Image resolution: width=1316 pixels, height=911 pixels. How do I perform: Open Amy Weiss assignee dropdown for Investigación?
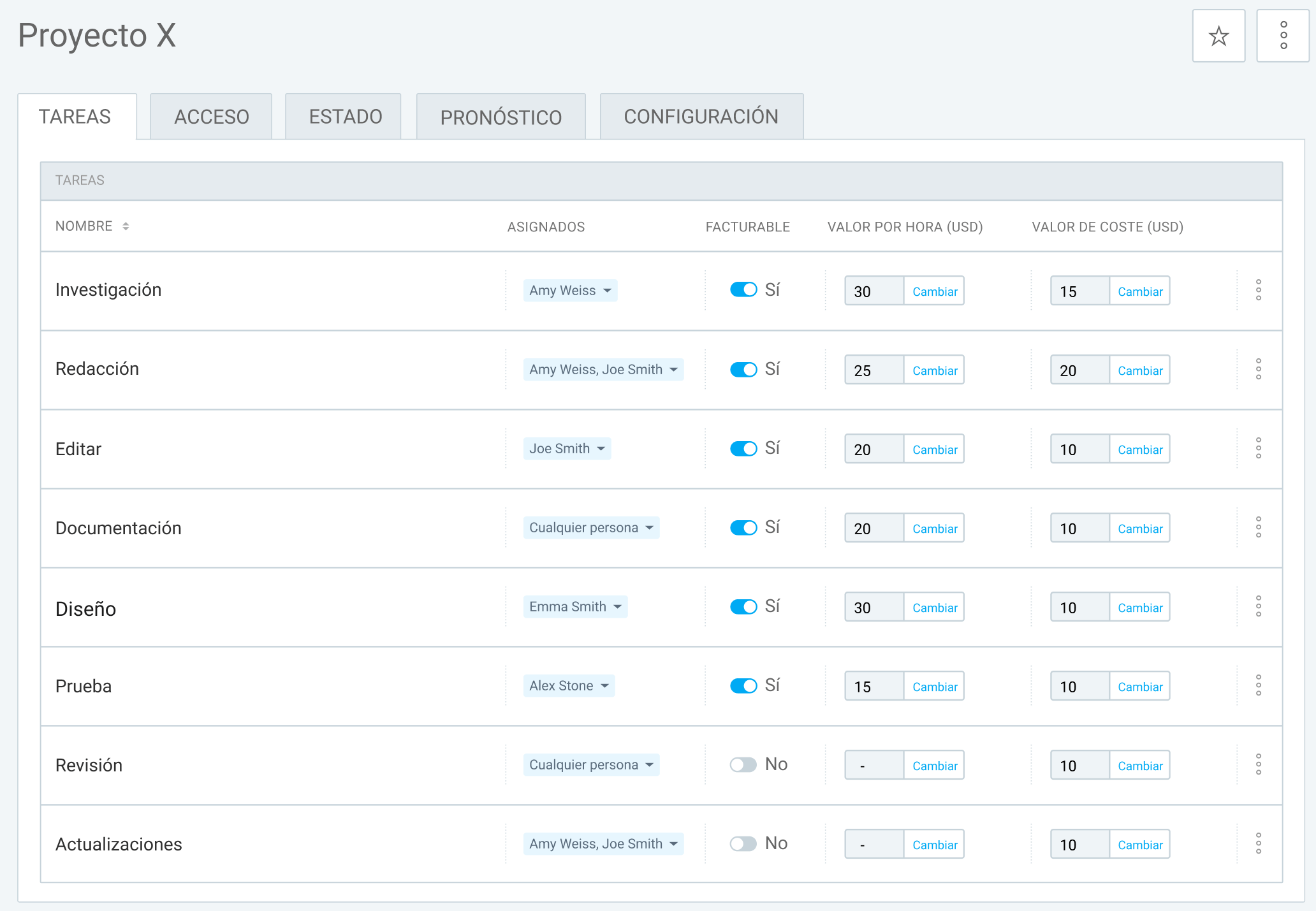point(570,290)
